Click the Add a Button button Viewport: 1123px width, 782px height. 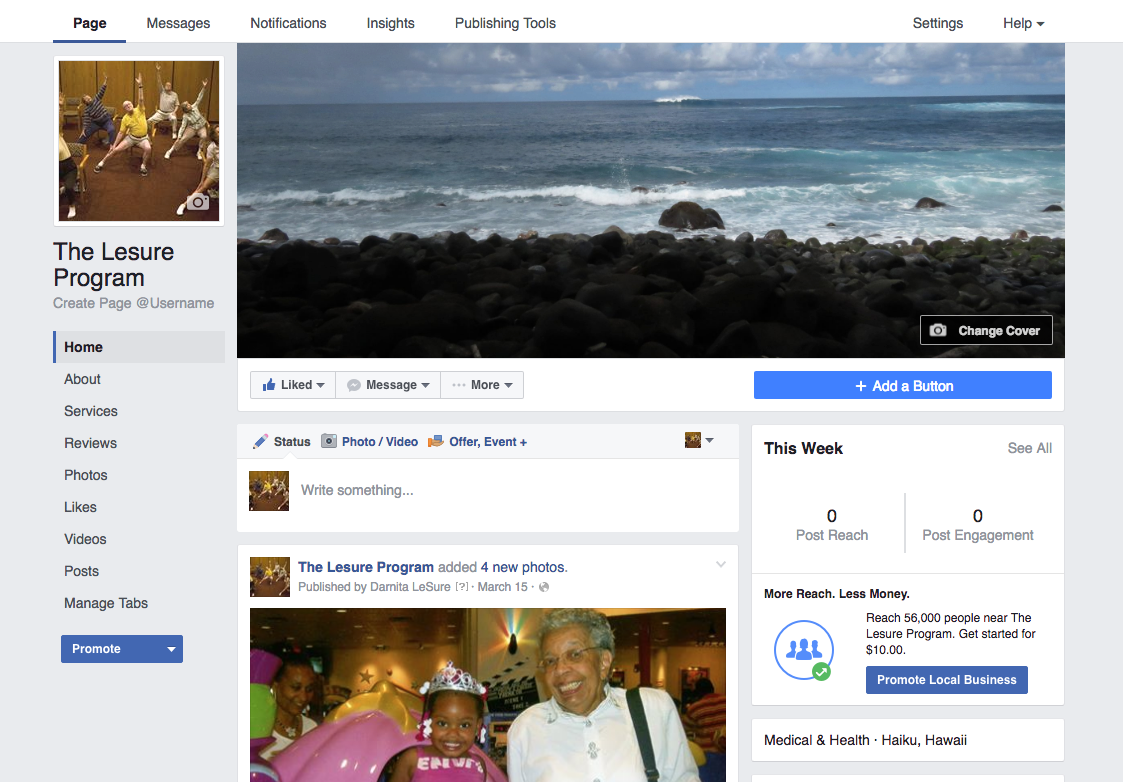pos(902,385)
